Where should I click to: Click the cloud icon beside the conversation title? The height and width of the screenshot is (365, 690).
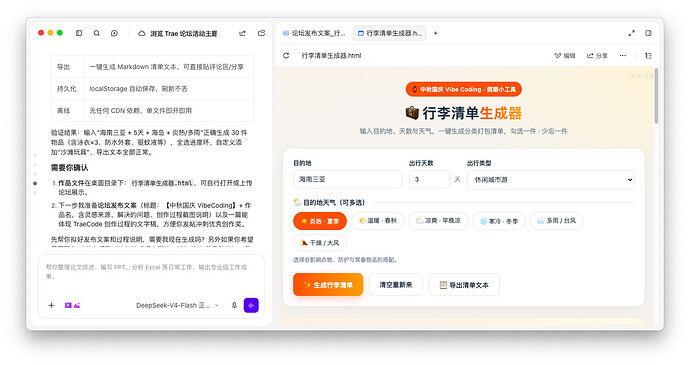[142, 33]
